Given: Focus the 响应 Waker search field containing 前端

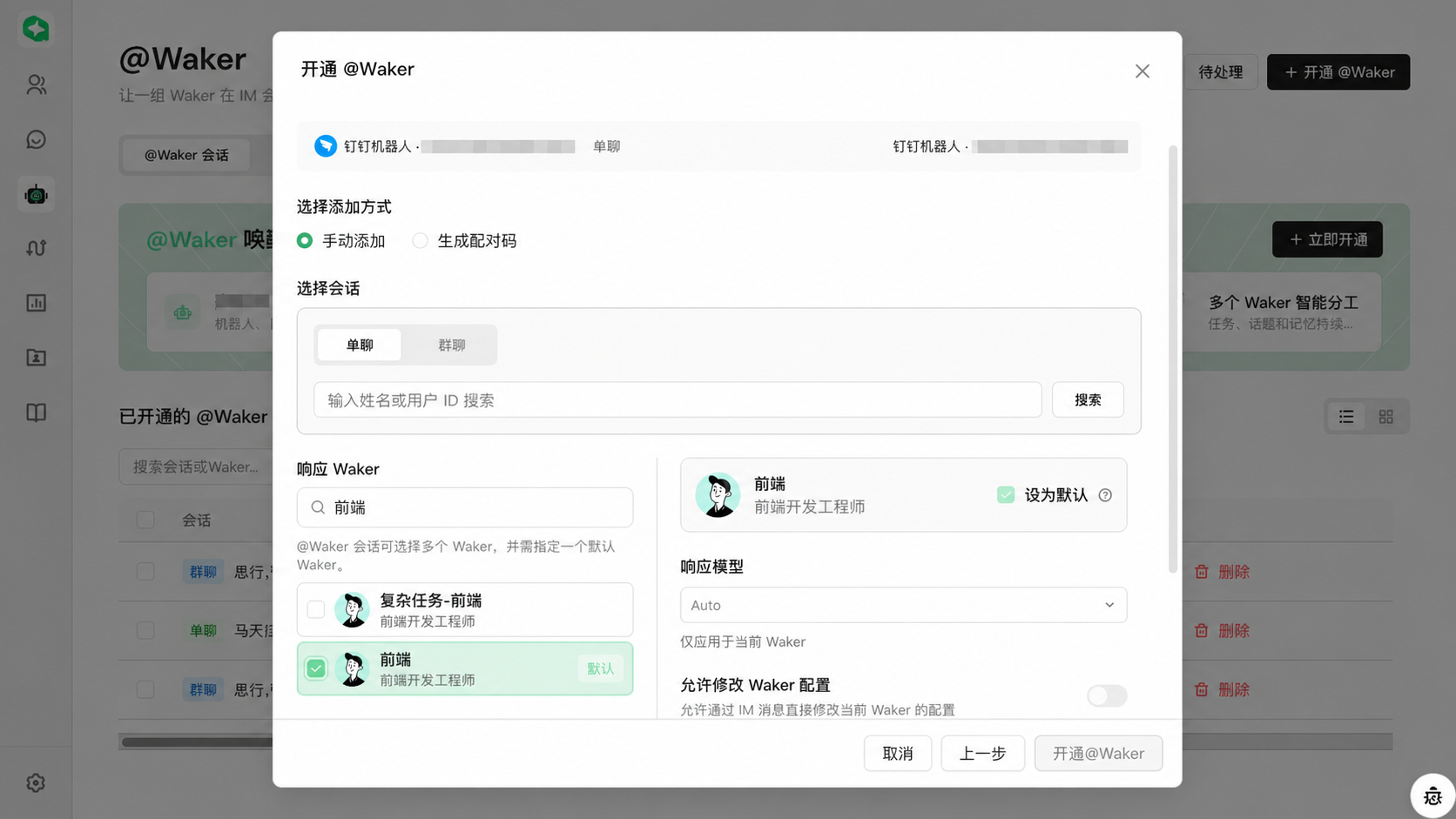Looking at the screenshot, I should tap(465, 507).
